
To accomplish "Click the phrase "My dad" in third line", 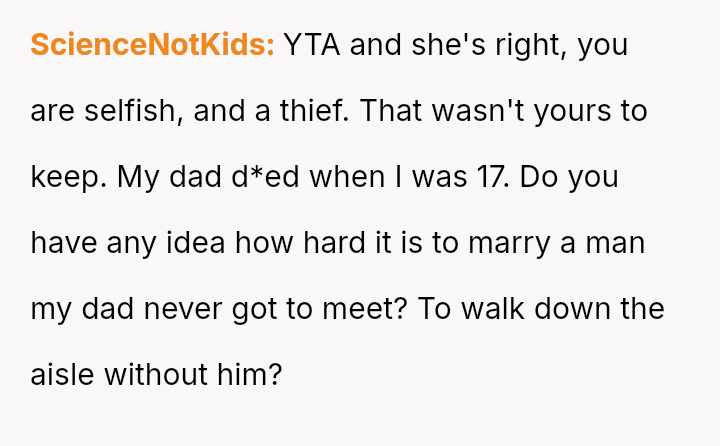I will click(163, 177).
